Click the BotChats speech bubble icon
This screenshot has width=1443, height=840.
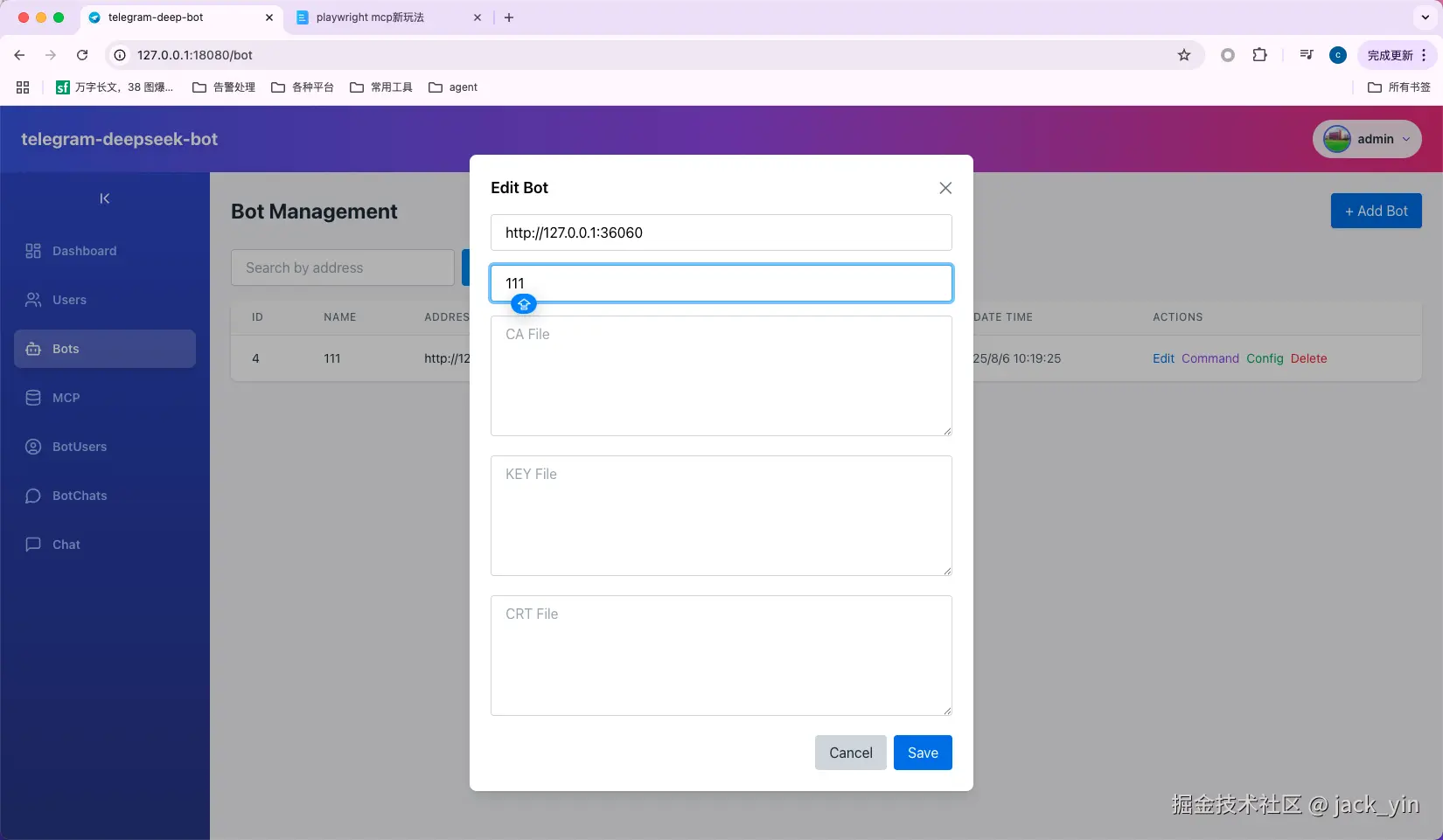[33, 496]
